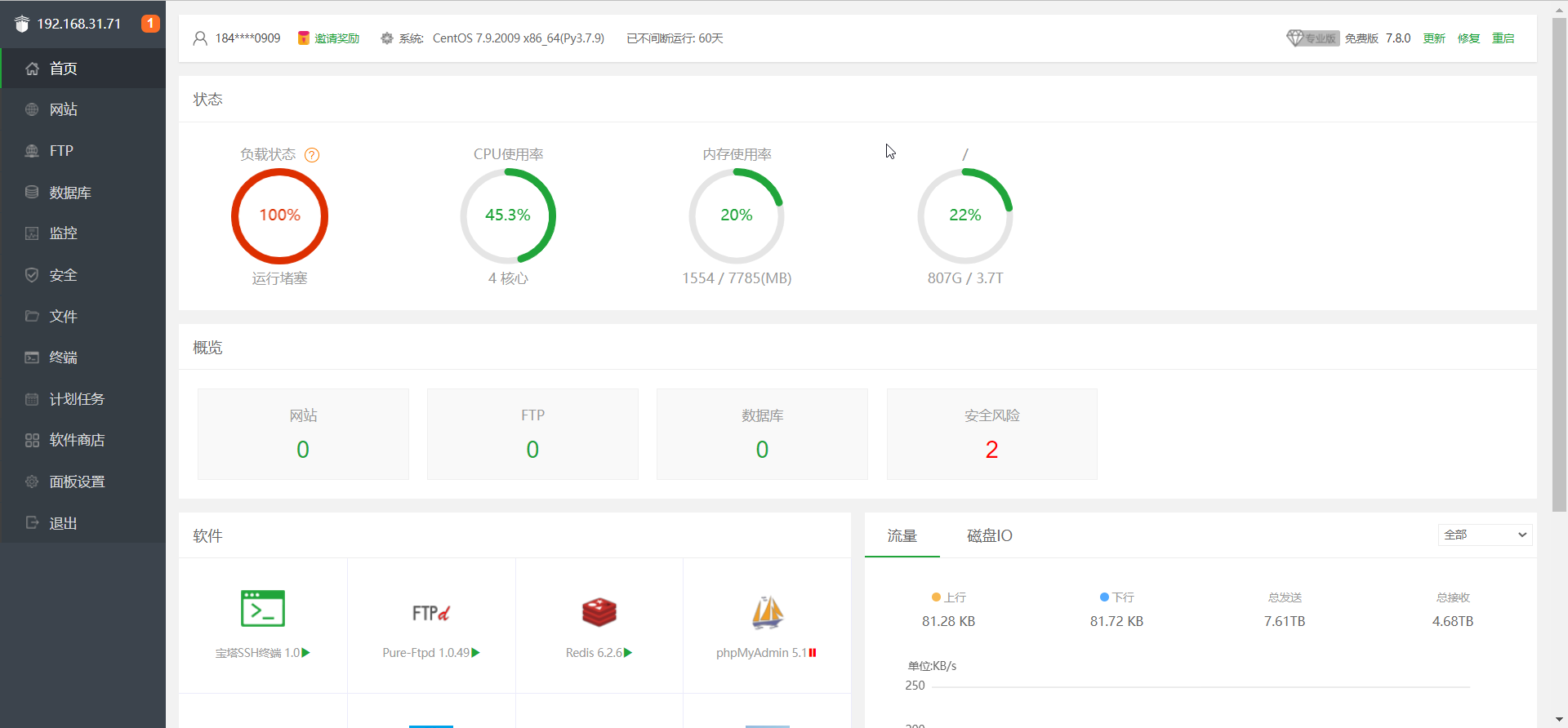This screenshot has width=1568, height=728.
Task: Click the Pure-Ftpd 1.0.49 software name
Action: pos(425,653)
